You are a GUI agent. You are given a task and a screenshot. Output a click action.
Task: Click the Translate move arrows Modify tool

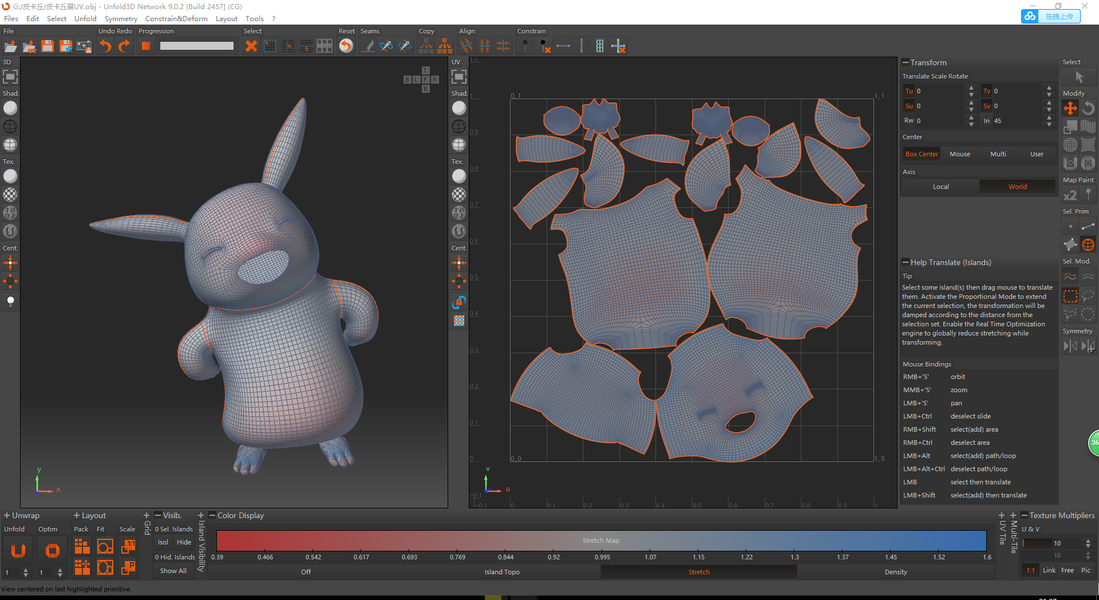(x=1070, y=108)
